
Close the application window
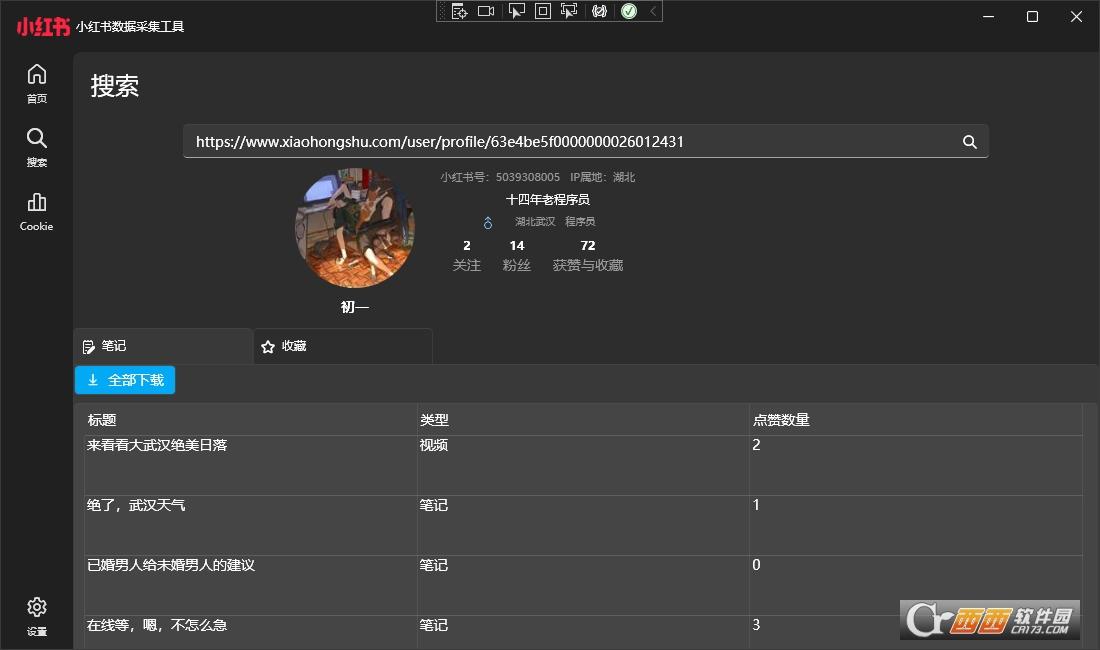[1076, 16]
